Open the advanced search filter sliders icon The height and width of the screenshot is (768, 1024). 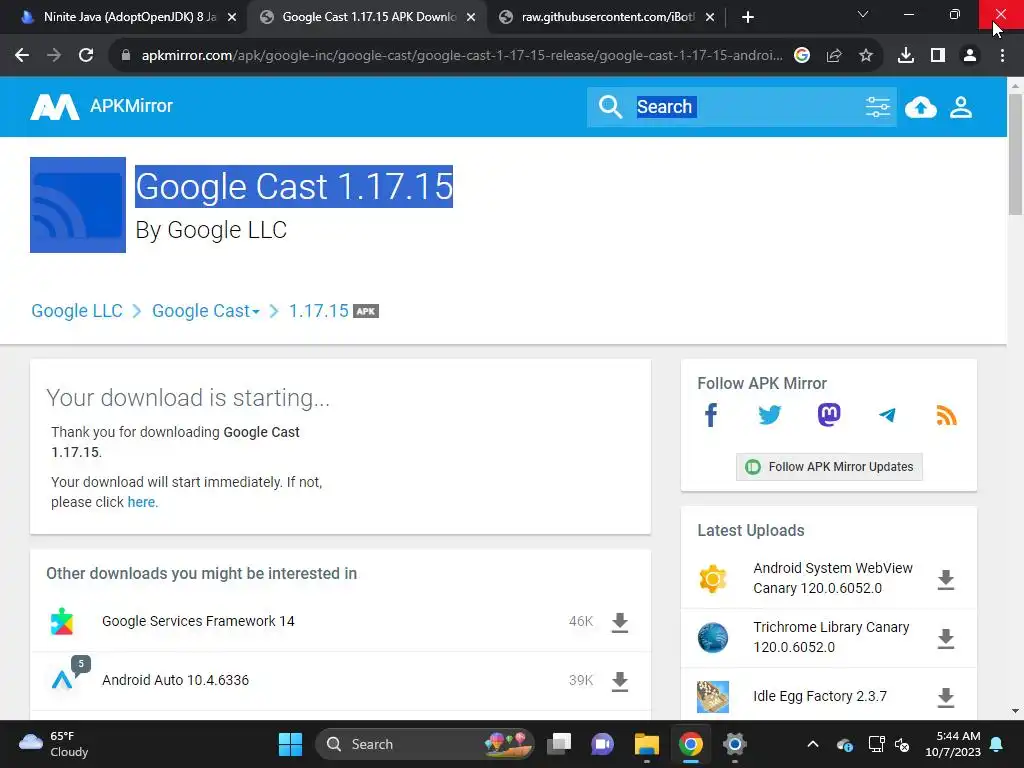[877, 106]
